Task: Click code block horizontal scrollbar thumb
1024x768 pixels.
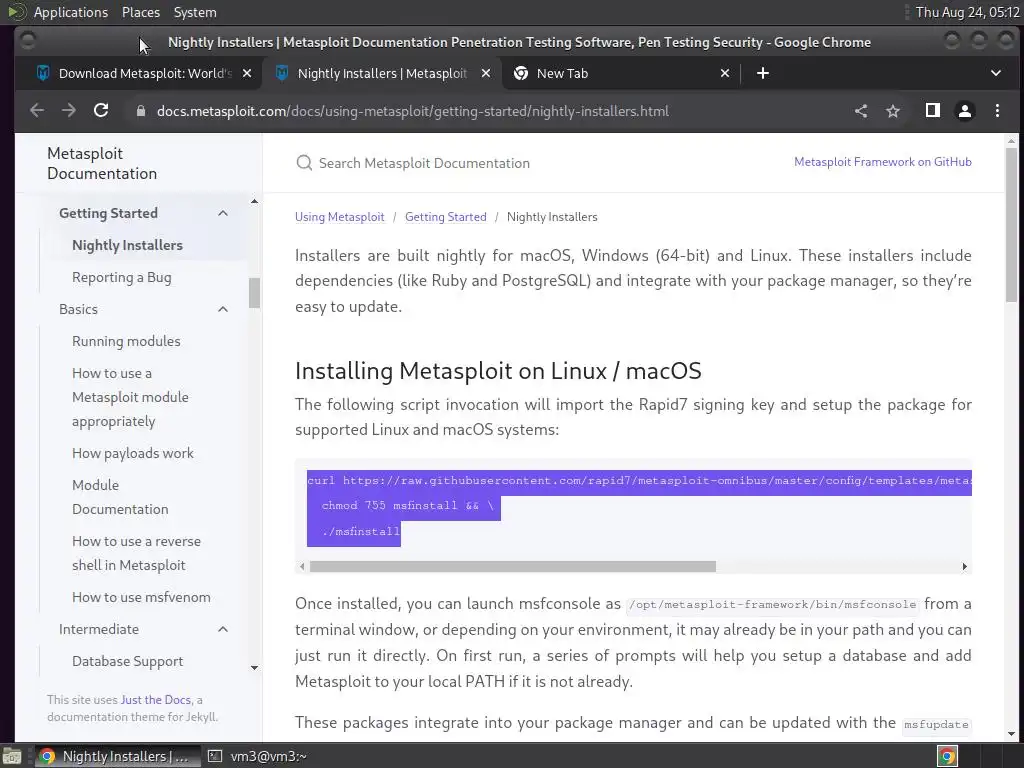Action: (513, 566)
